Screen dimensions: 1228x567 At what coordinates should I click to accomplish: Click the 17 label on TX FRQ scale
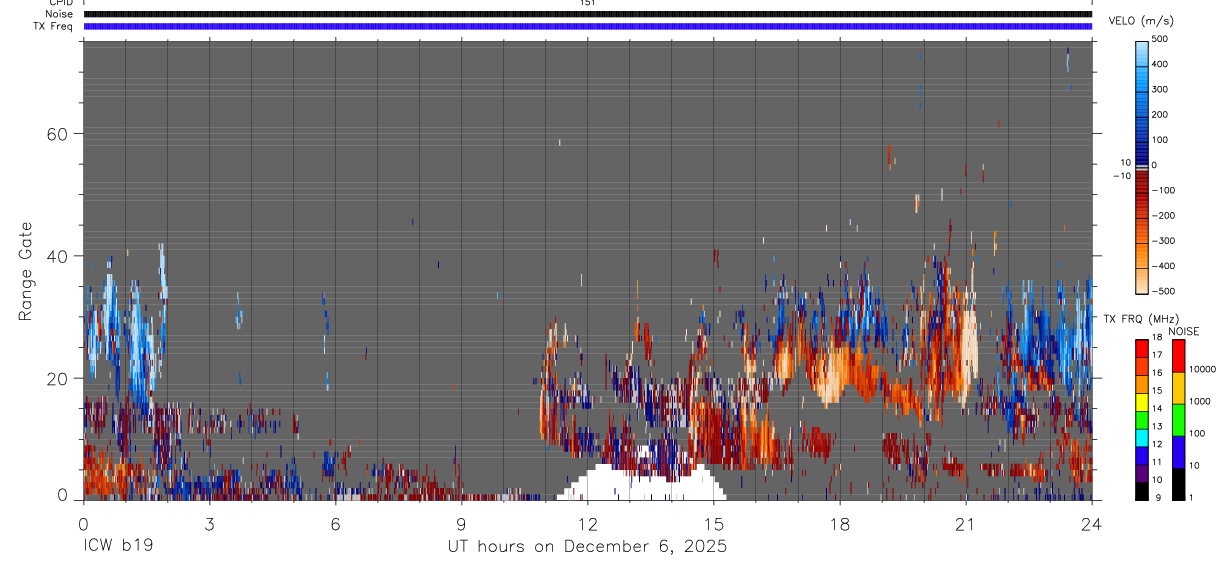click(x=1157, y=355)
